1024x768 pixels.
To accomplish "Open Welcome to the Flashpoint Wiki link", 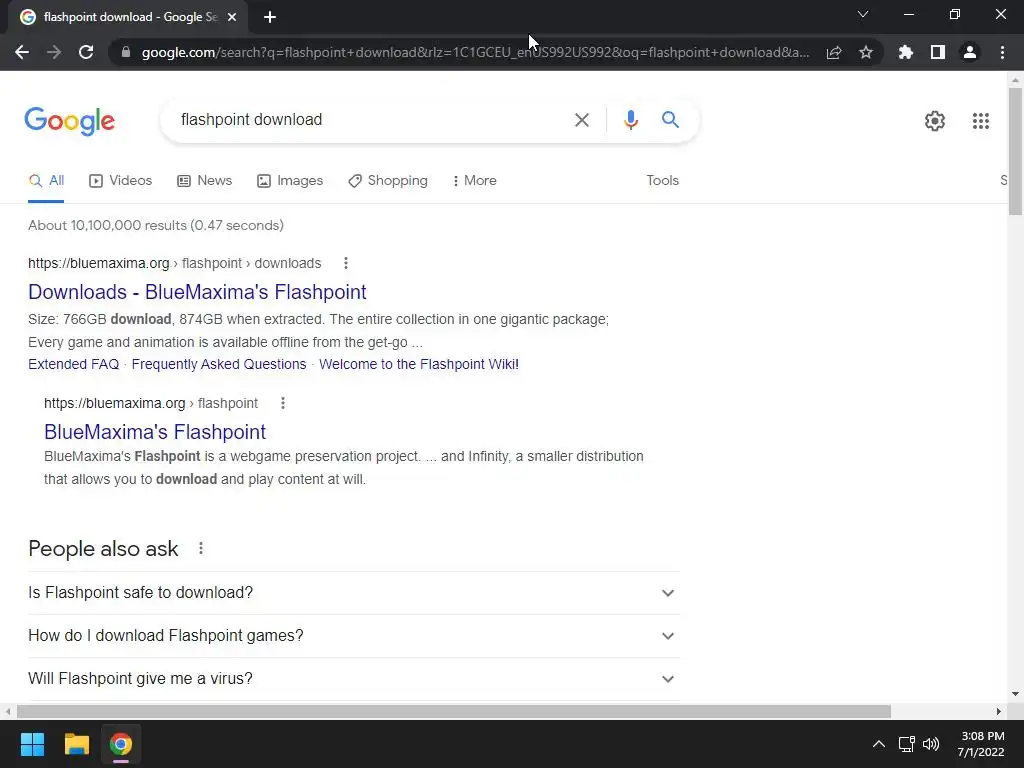I will (x=419, y=364).
